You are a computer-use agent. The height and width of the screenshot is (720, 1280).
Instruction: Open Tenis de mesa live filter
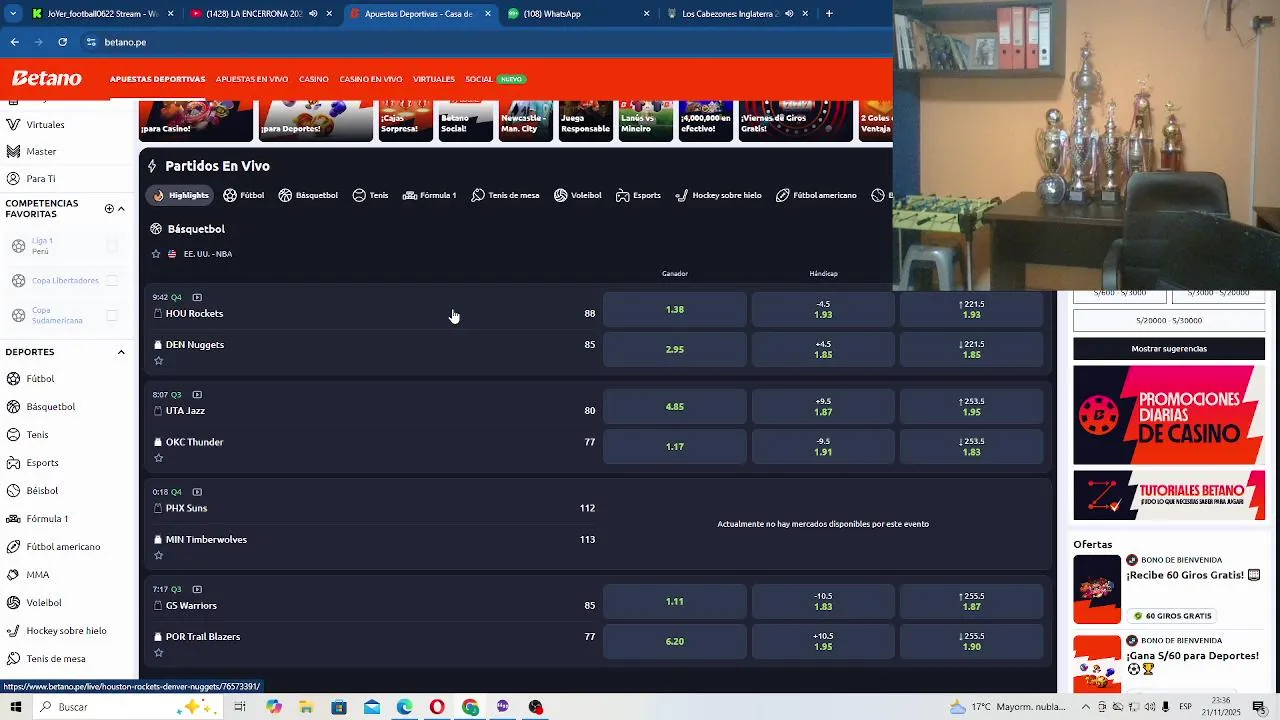point(505,195)
